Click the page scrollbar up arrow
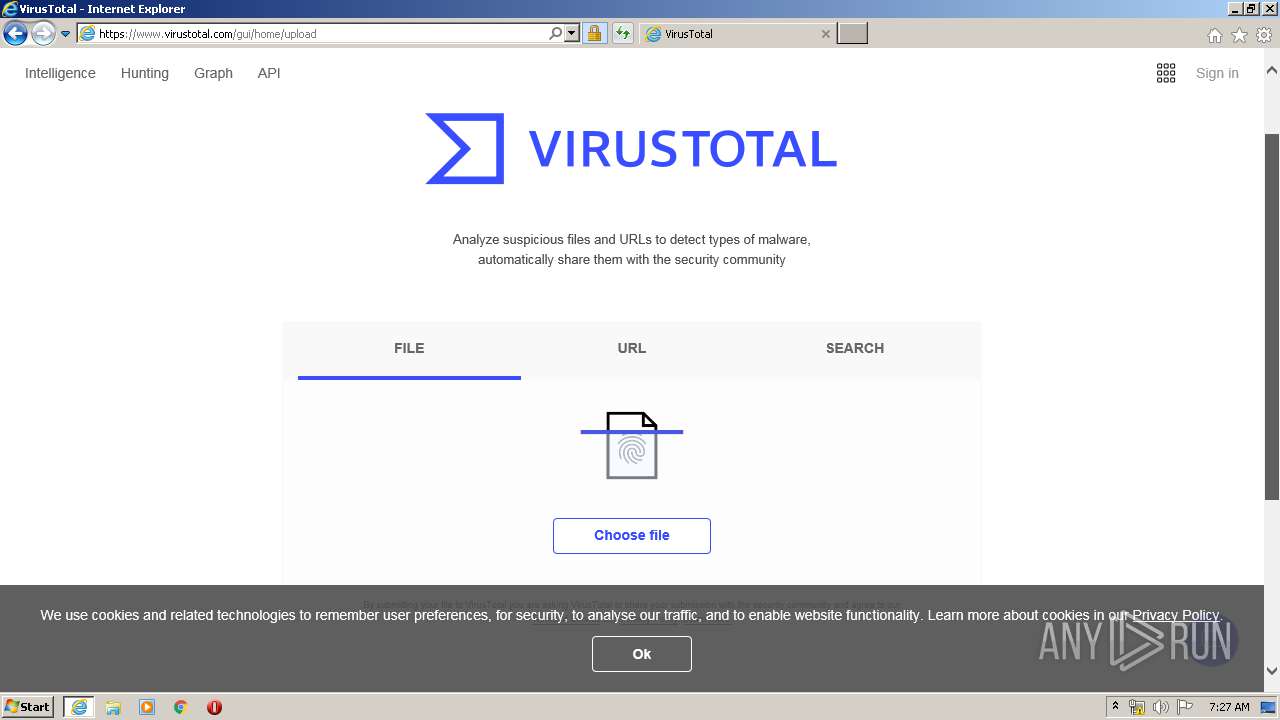 1272,71
